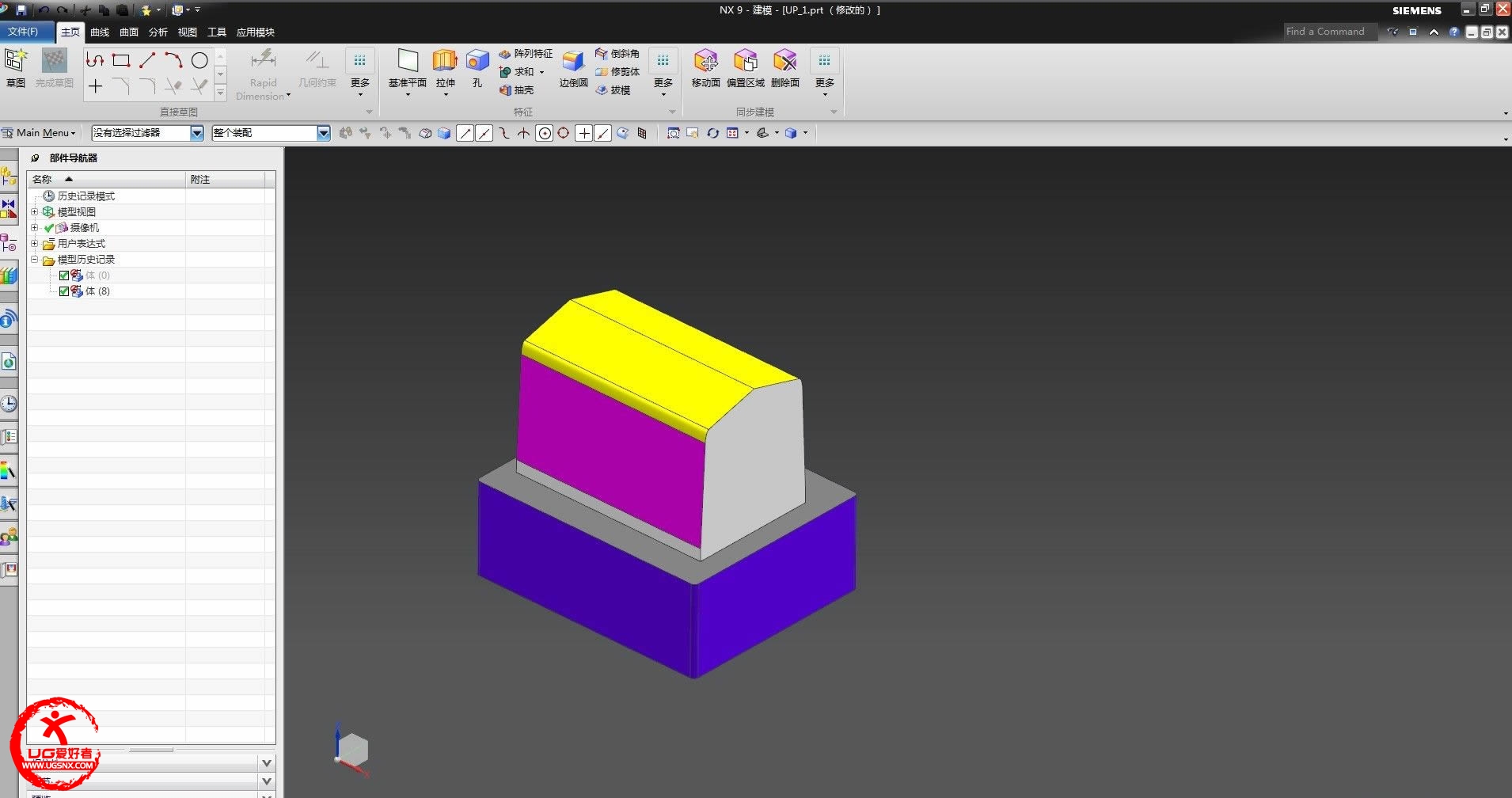Activate the 边倒圆 edge blend tool
1512x798 pixels.
click(573, 67)
